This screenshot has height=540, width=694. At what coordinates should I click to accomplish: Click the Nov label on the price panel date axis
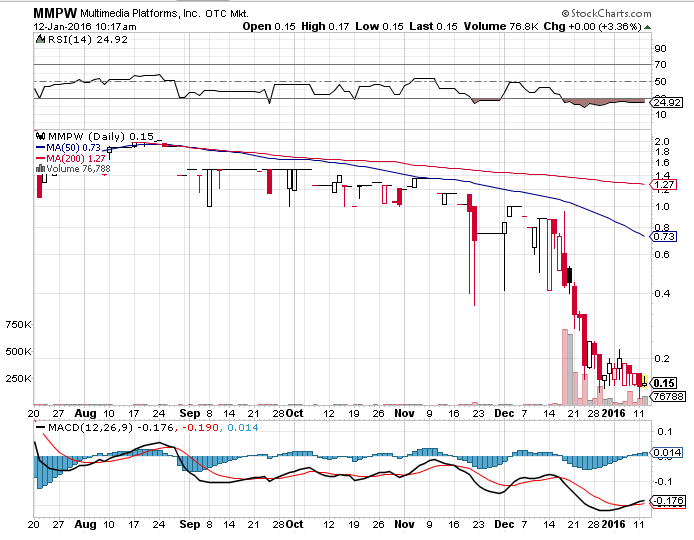click(404, 413)
